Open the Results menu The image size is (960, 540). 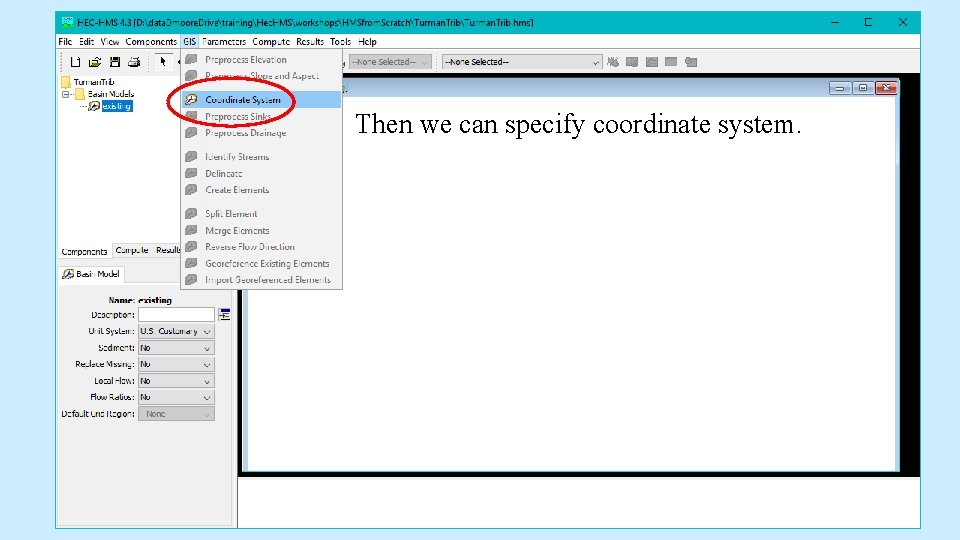310,42
